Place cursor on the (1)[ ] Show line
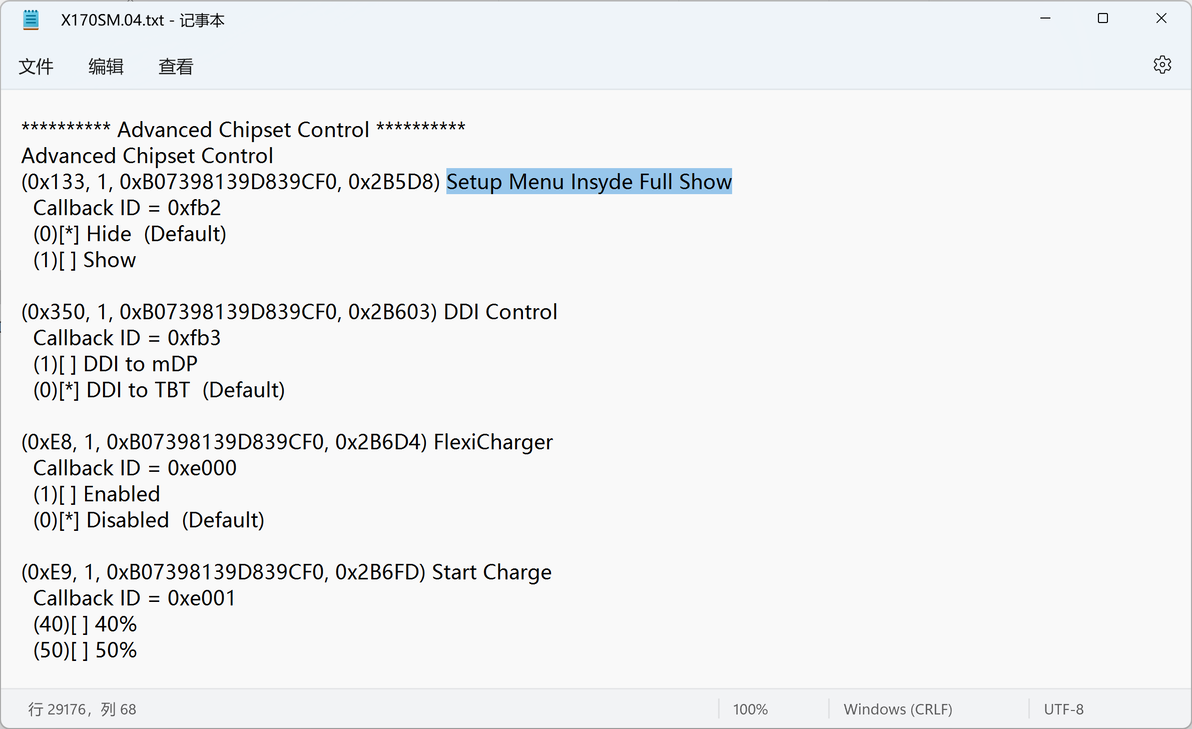This screenshot has width=1192, height=729. point(85,260)
